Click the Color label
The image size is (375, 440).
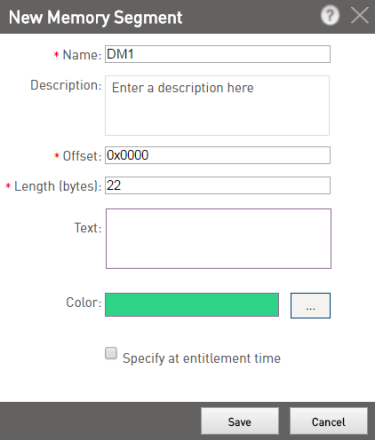pos(83,303)
